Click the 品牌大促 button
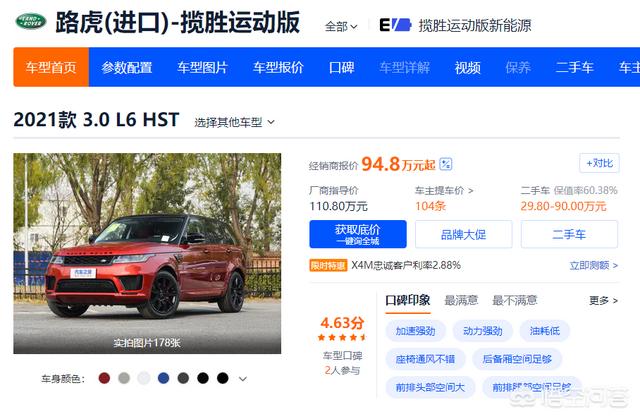The width and height of the screenshot is (640, 419). coord(464,234)
